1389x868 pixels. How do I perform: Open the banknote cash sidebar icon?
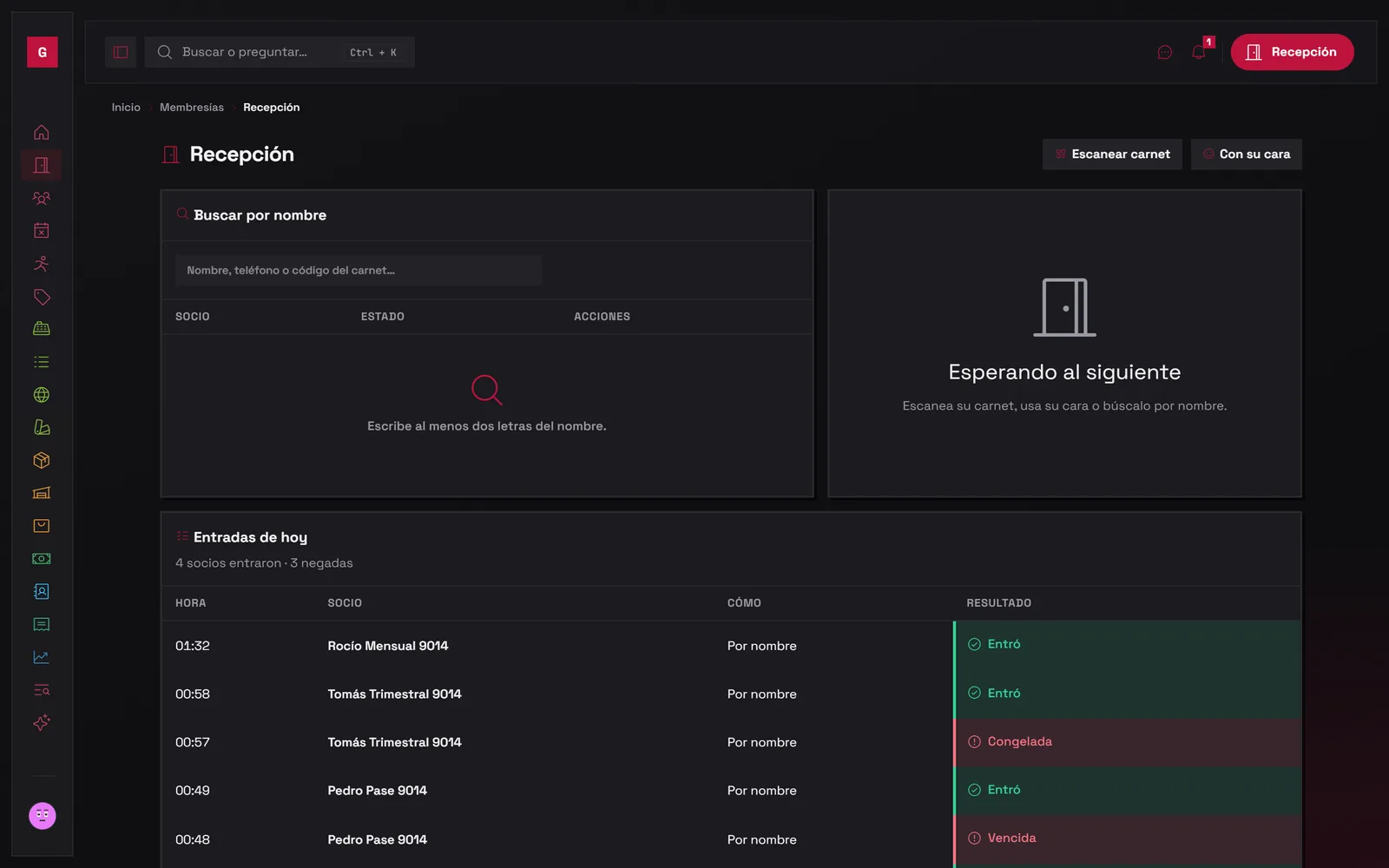tap(41, 559)
